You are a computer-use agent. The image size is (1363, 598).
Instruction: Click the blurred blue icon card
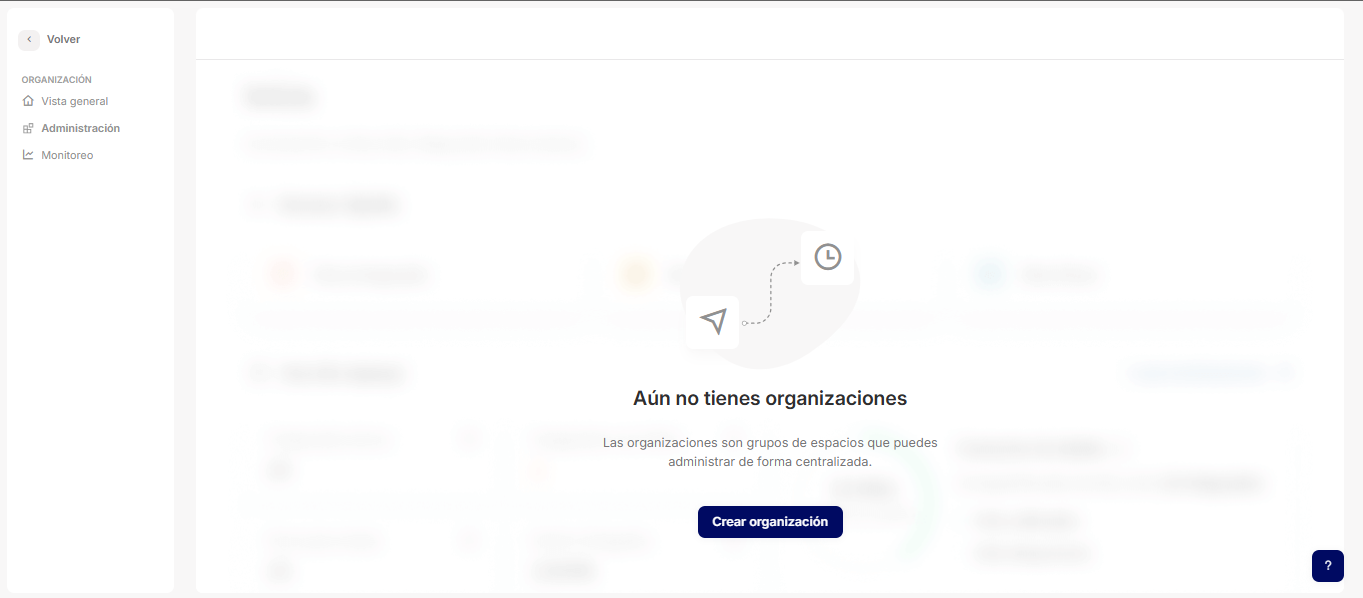989,274
